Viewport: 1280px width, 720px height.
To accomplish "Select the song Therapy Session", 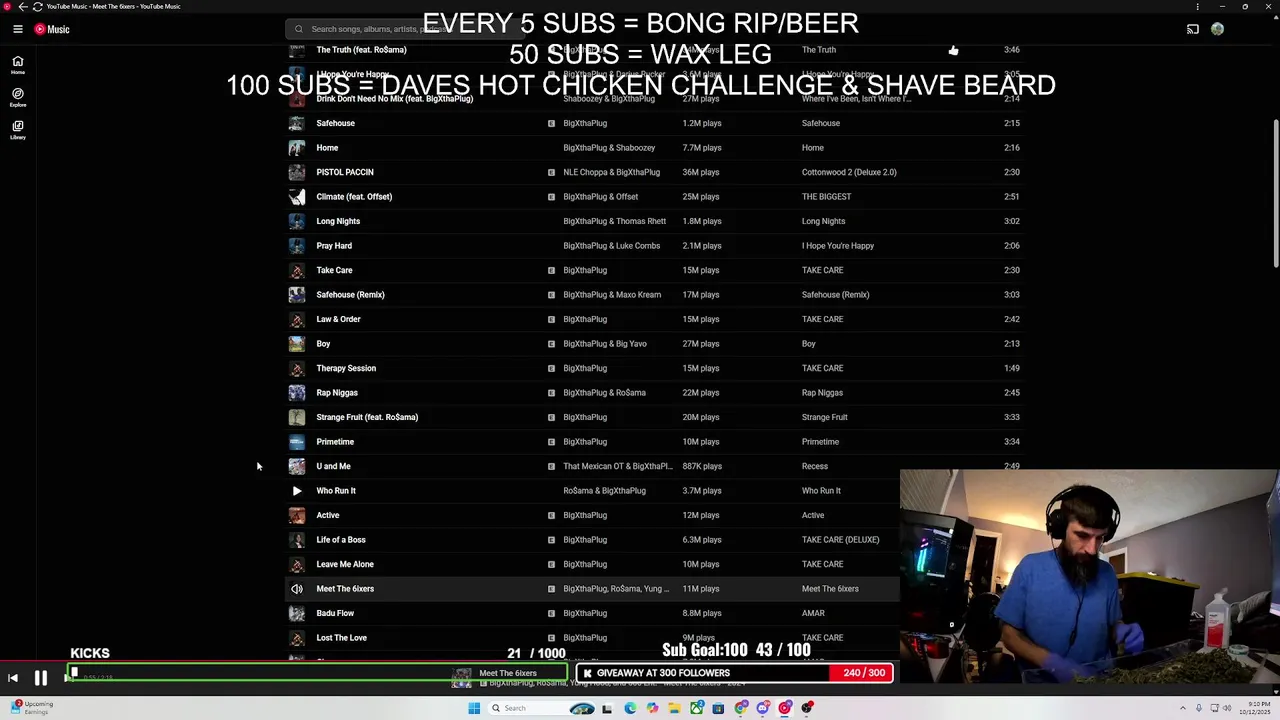I will click(x=346, y=368).
